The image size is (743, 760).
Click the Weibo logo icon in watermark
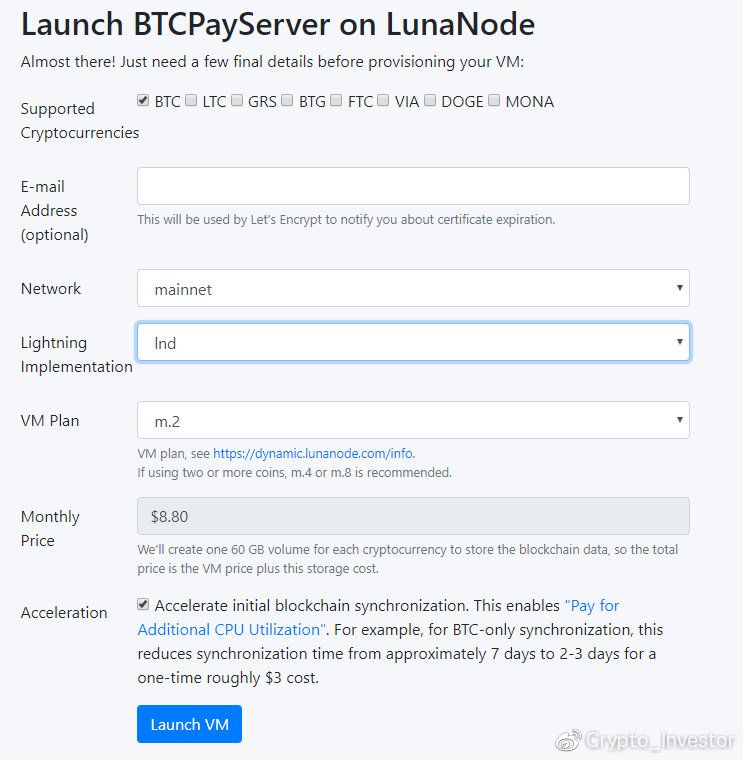[x=569, y=741]
